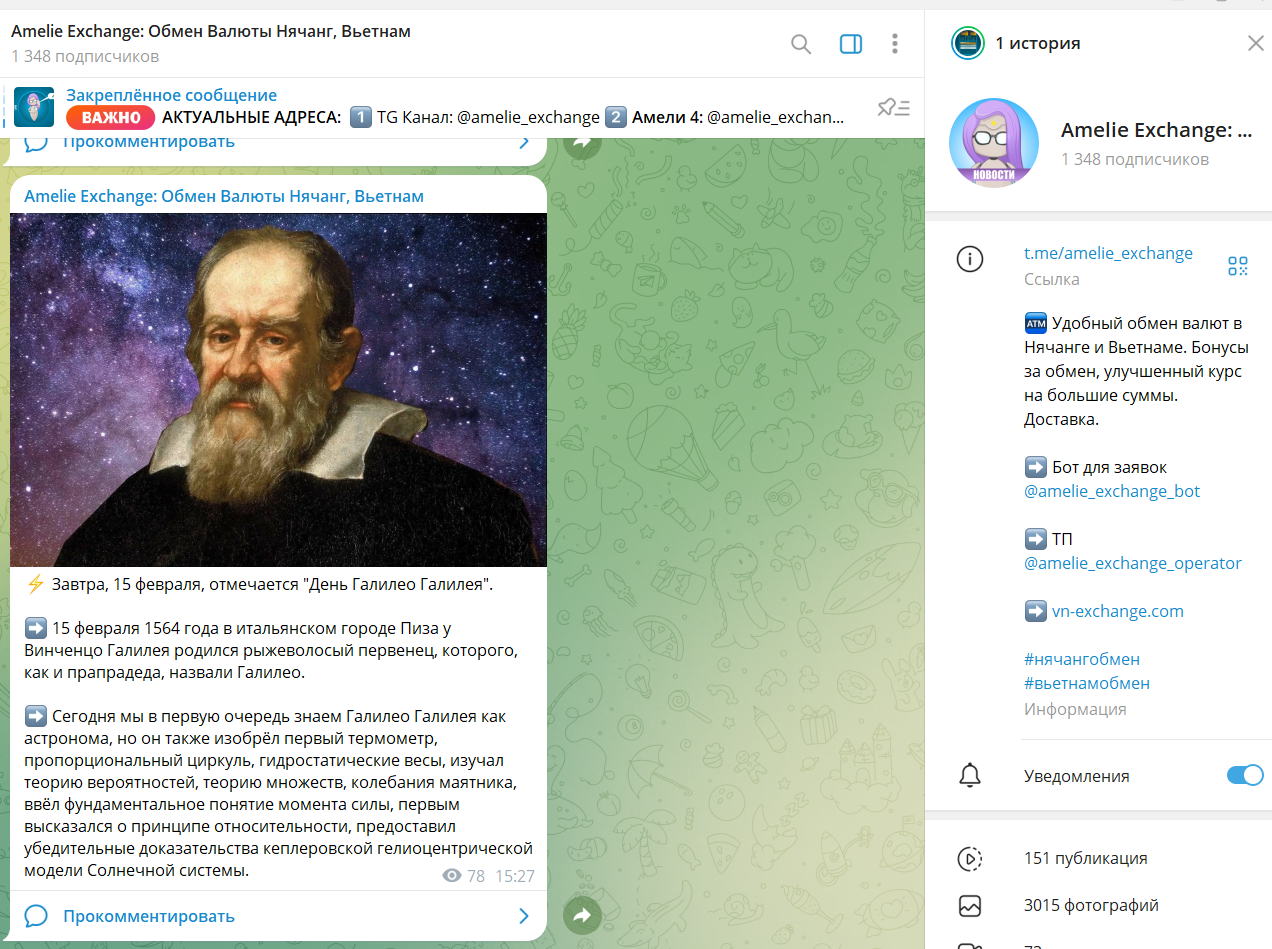Show the QR code for channel link

(x=1238, y=265)
